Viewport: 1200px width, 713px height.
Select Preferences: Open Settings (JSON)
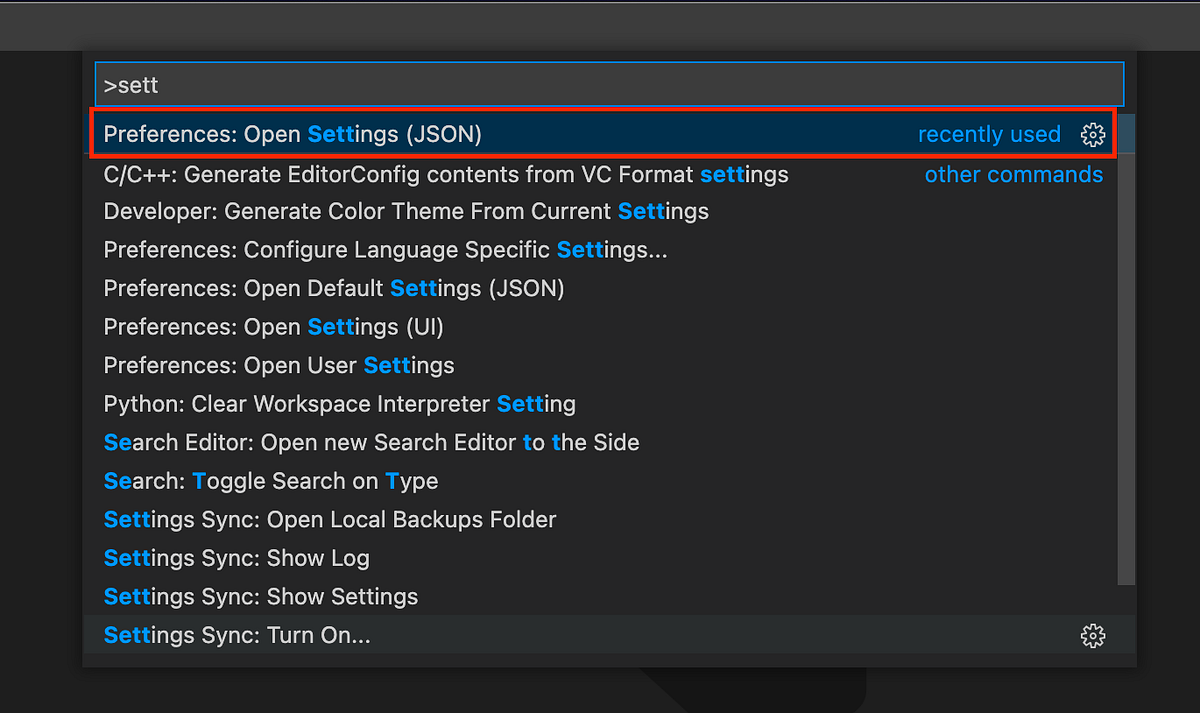602,134
